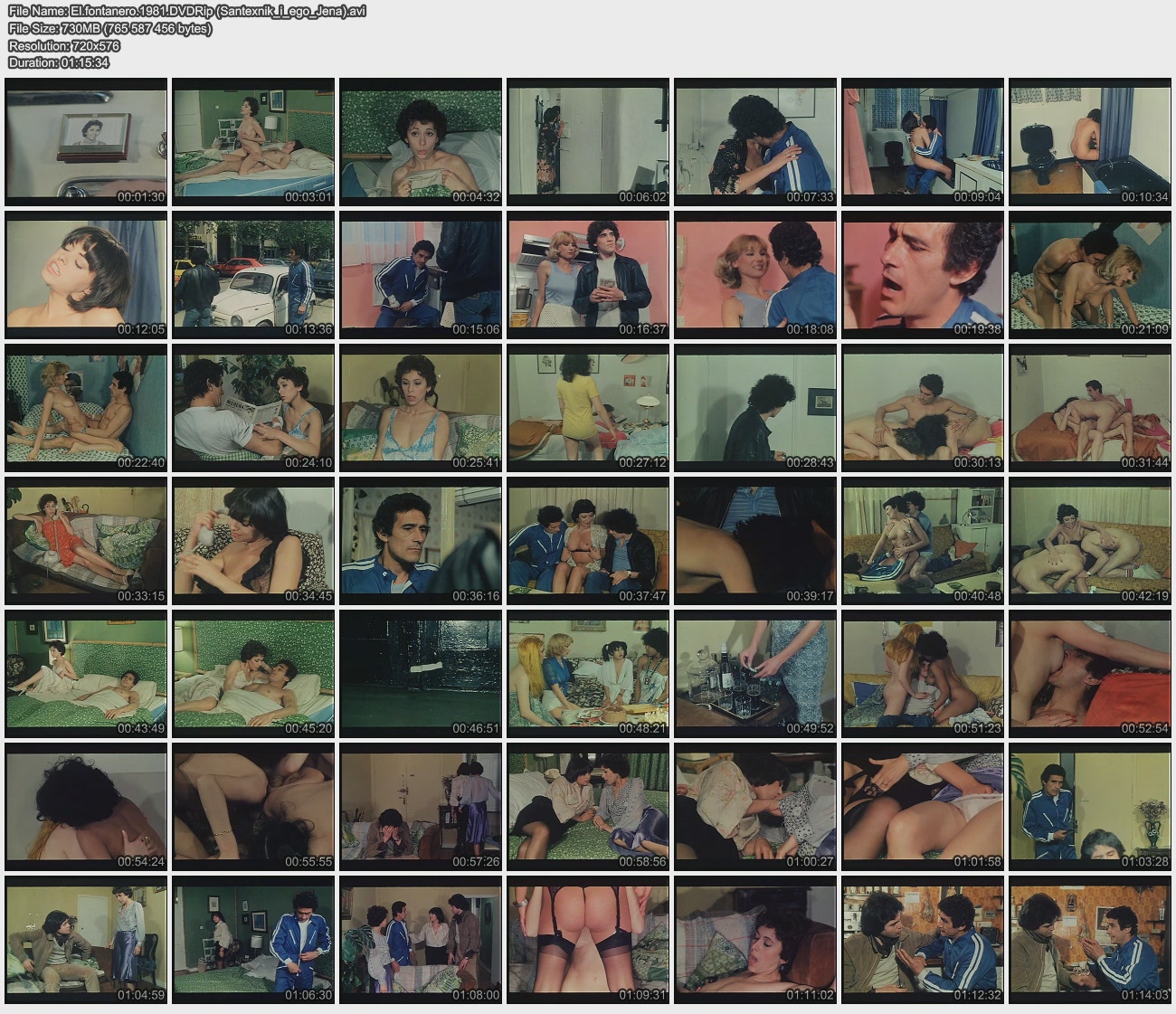Viewport: 1176px width, 1014px height.
Task: Open the frame labeled 01:04:59
Action: point(86,940)
